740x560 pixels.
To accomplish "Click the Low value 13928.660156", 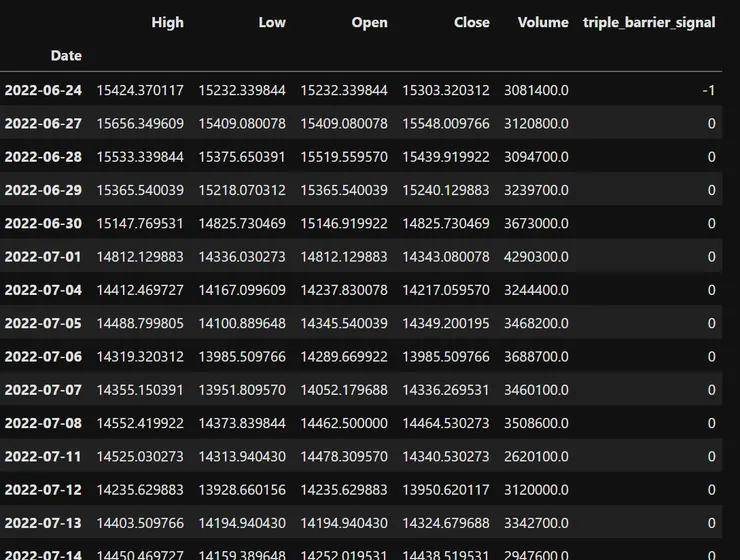I will (x=242, y=490).
